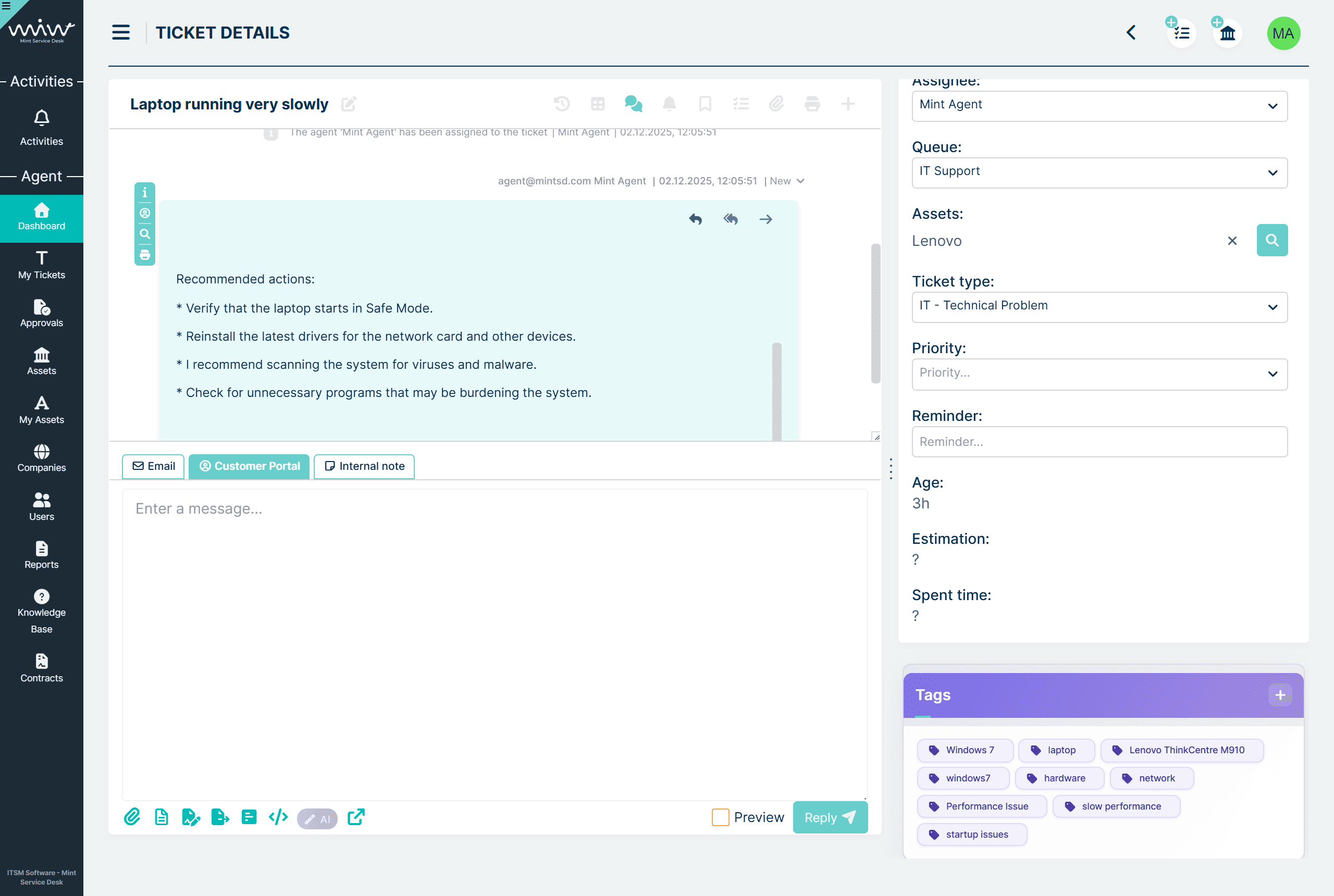
Task: Open Knowledge Base in the sidebar
Action: (x=41, y=612)
